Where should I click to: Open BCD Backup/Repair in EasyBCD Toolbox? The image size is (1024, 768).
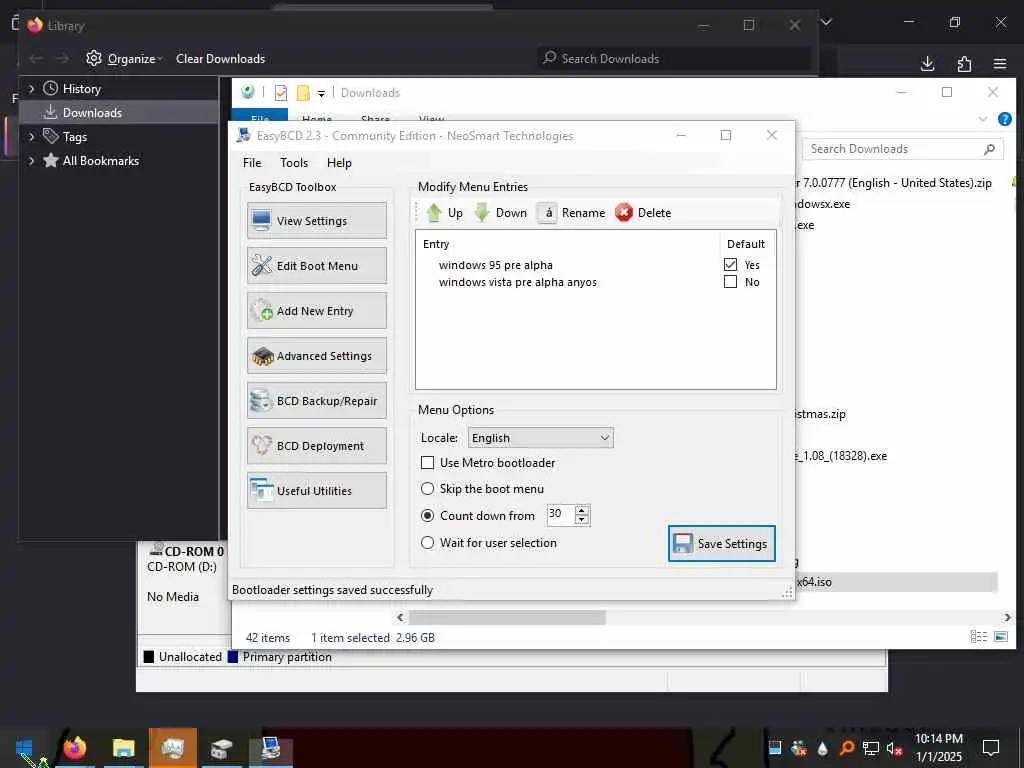point(317,401)
